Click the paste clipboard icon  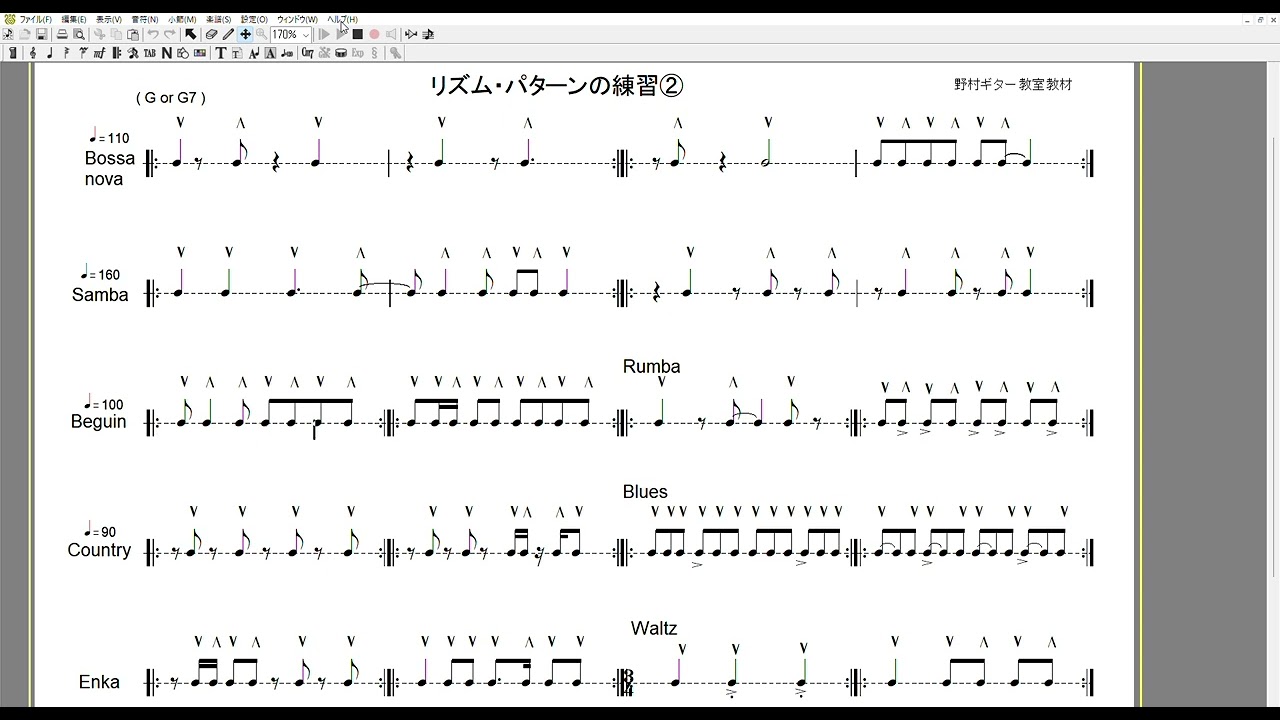[133, 34]
